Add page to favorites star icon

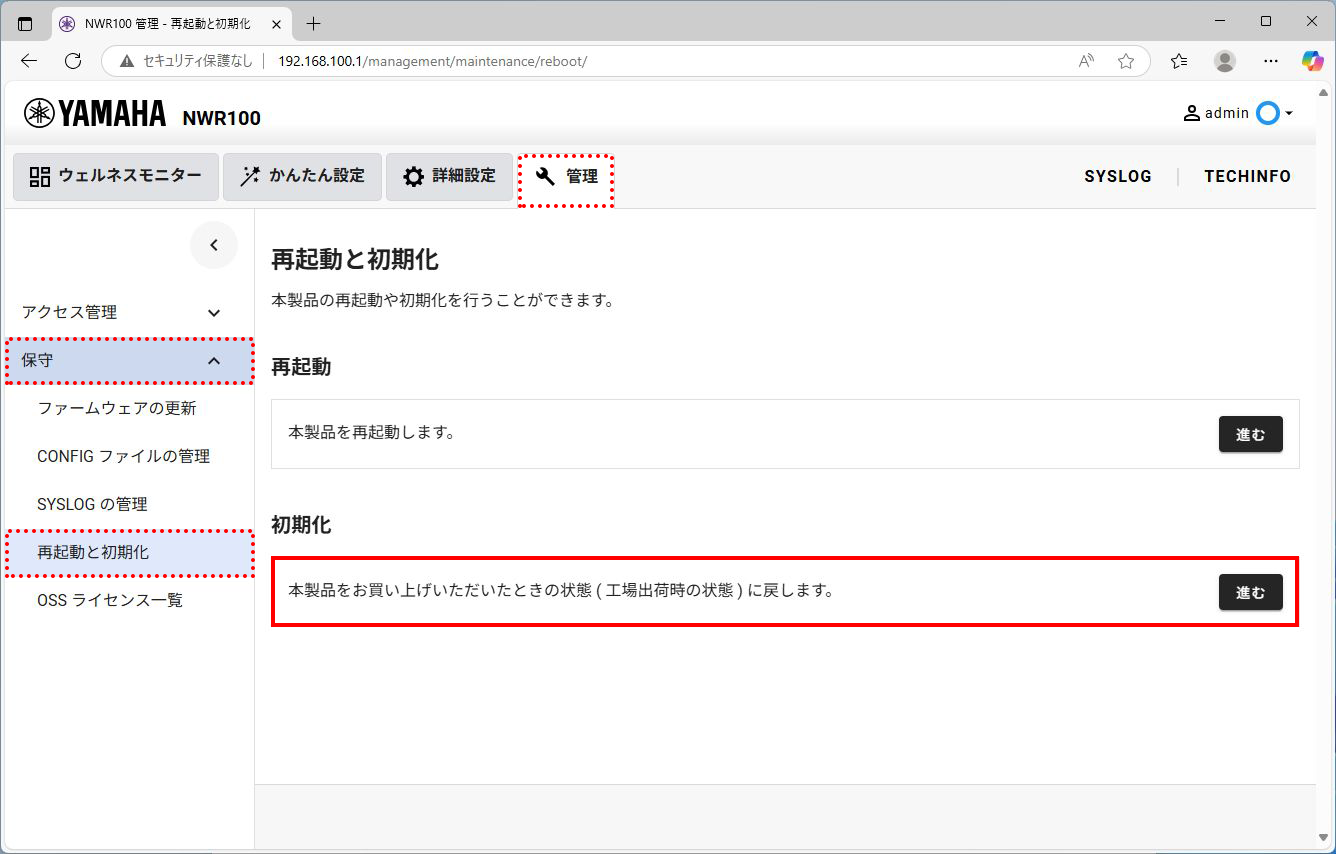pos(1126,61)
